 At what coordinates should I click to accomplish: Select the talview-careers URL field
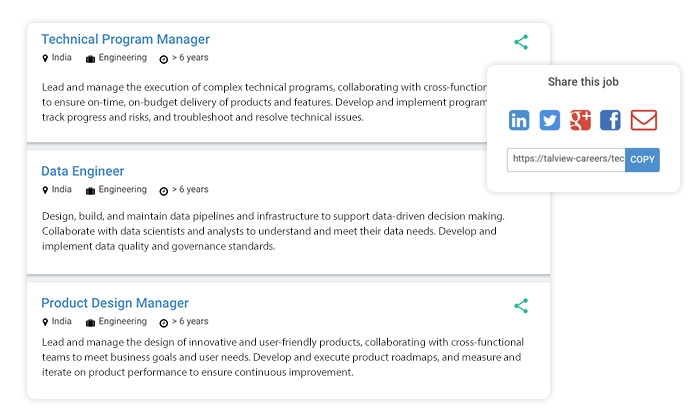[566, 160]
